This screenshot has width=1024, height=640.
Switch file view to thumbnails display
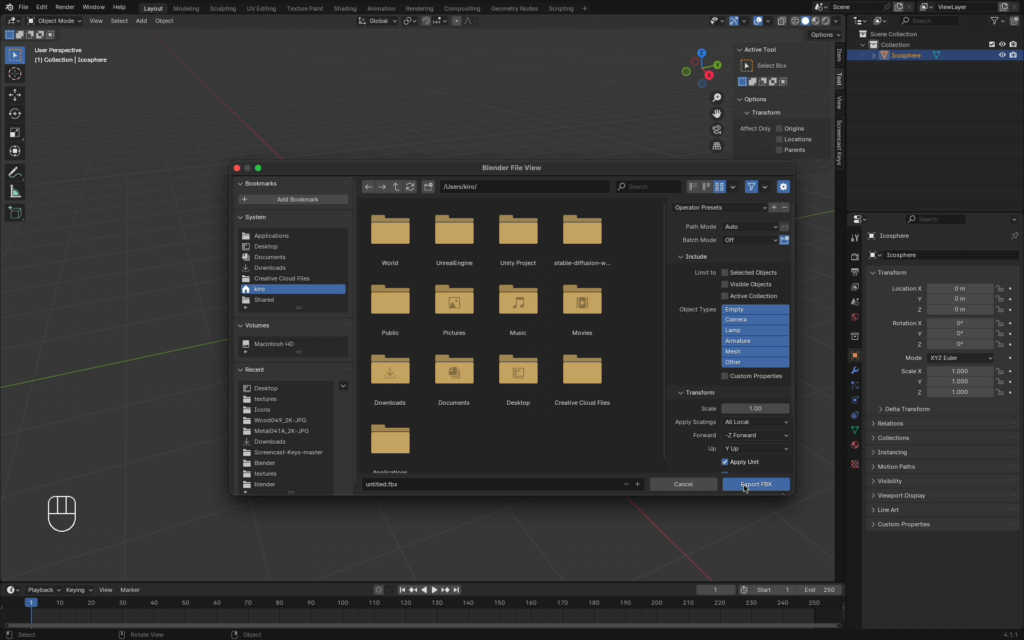point(719,187)
